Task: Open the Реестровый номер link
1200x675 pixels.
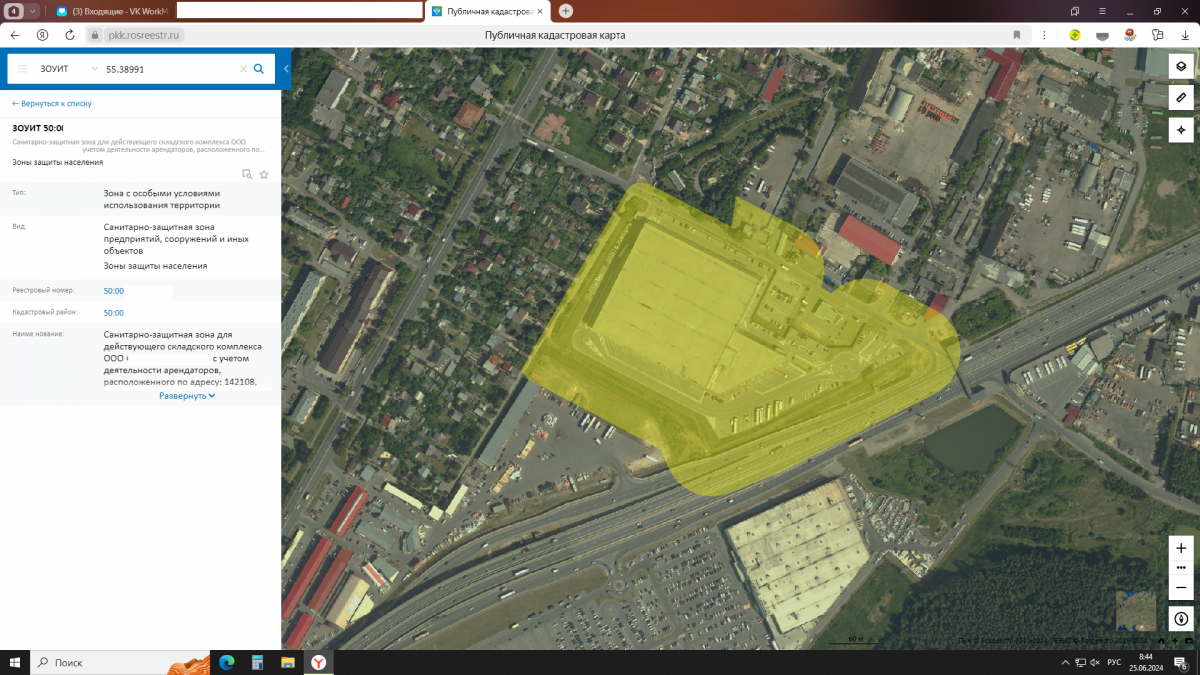Action: coord(113,291)
